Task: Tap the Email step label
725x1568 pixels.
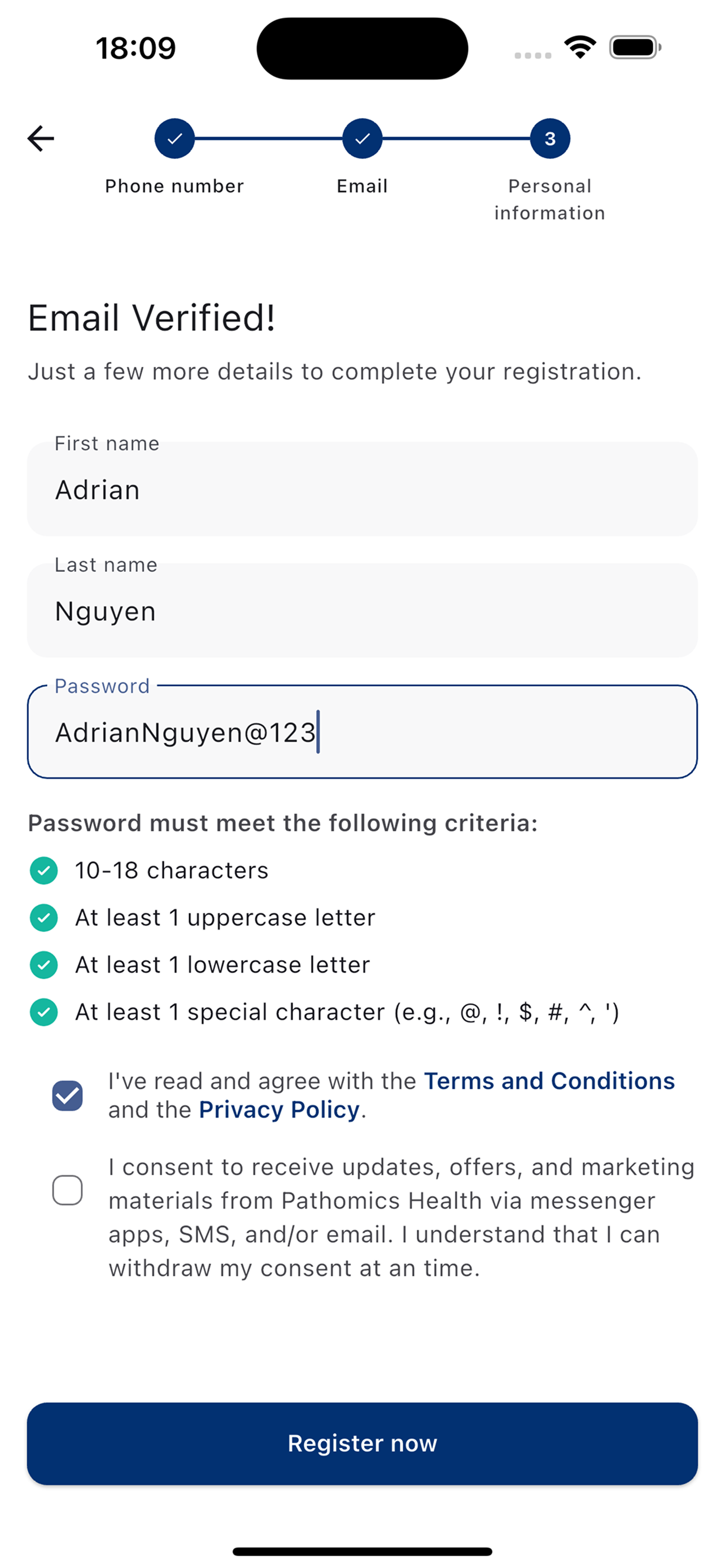Action: coord(362,186)
